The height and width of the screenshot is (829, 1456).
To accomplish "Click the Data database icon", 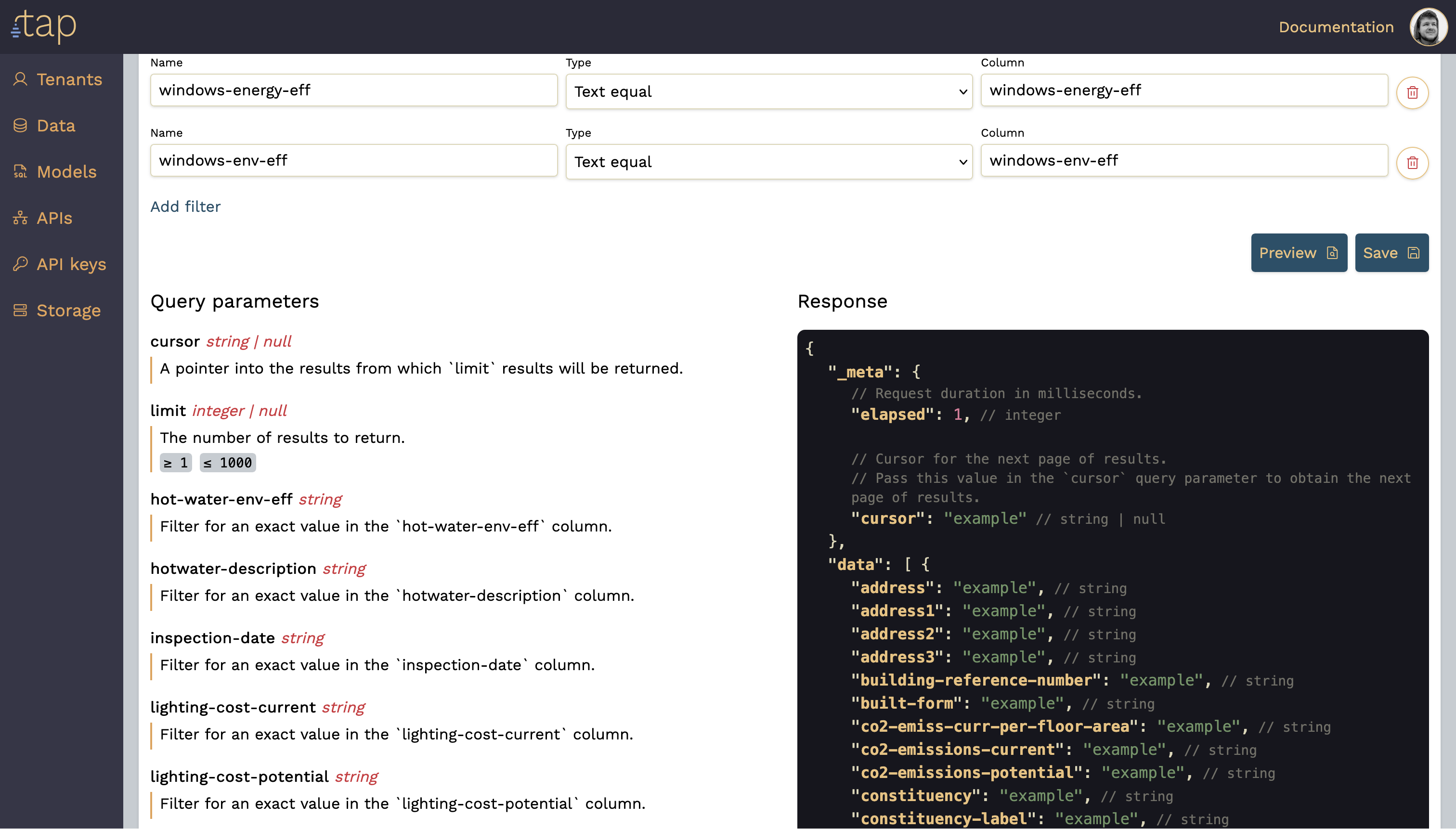I will [21, 125].
